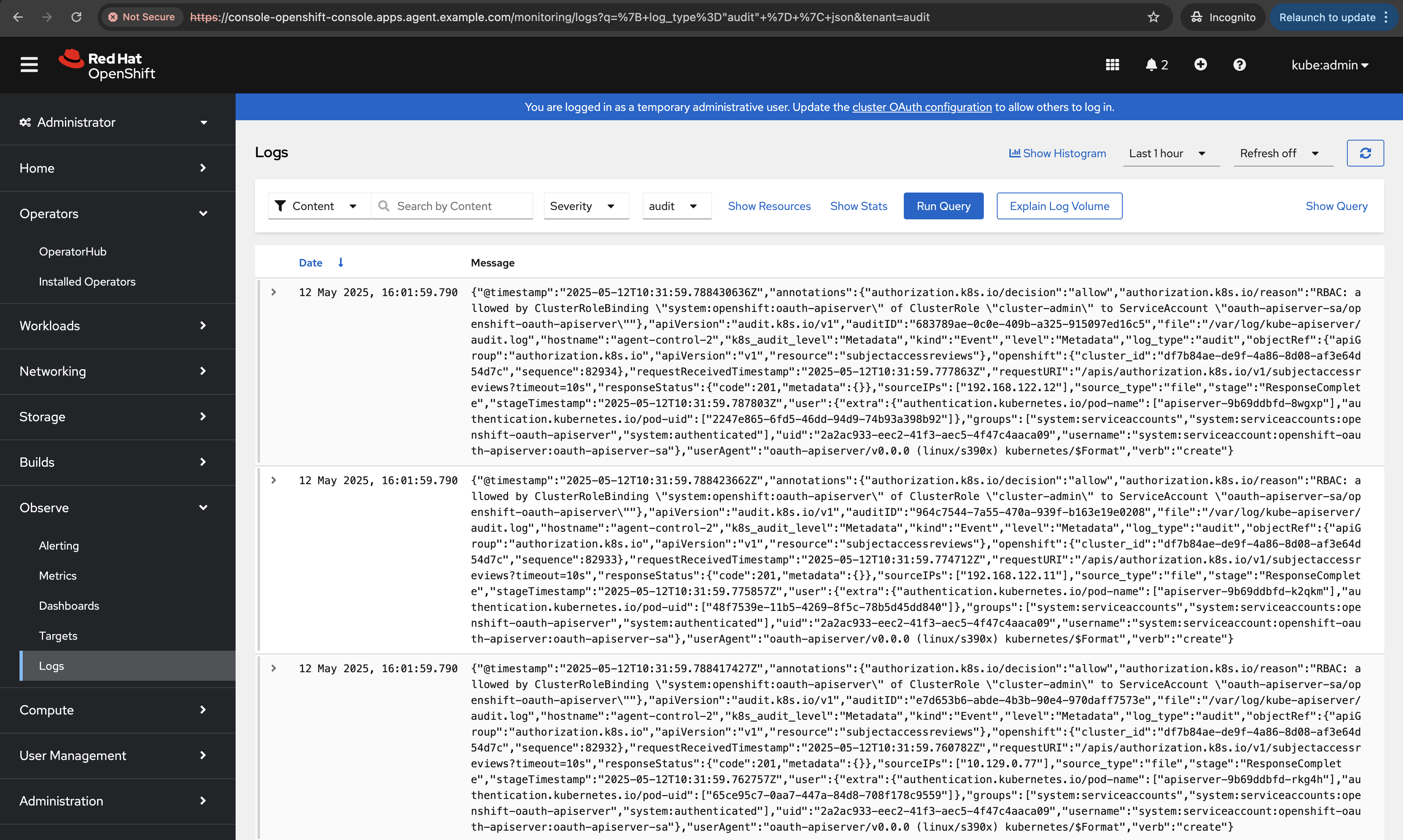Viewport: 1403px width, 840px height.
Task: Reload the page with the browser reload icon
Action: click(x=76, y=17)
